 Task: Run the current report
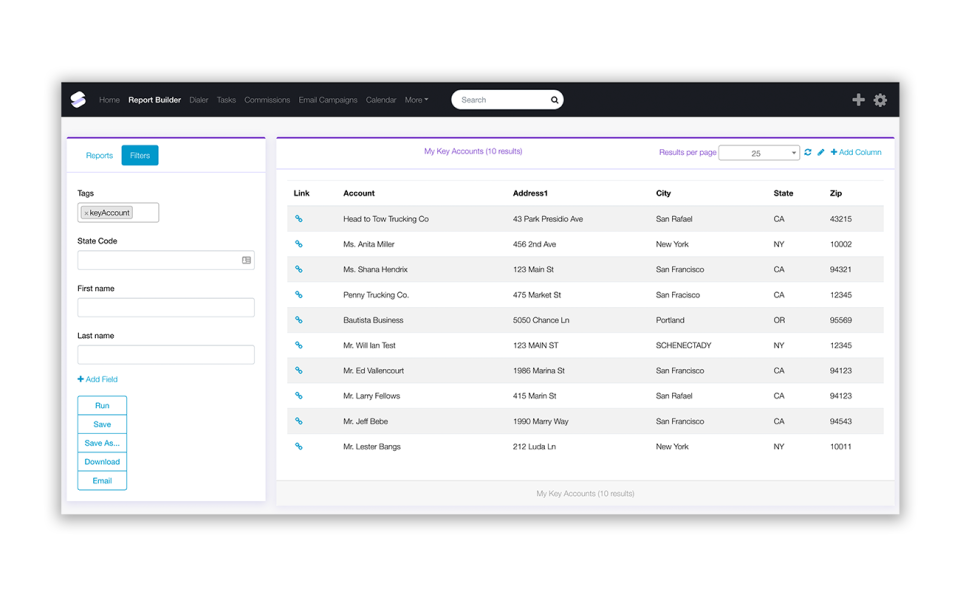click(x=101, y=405)
